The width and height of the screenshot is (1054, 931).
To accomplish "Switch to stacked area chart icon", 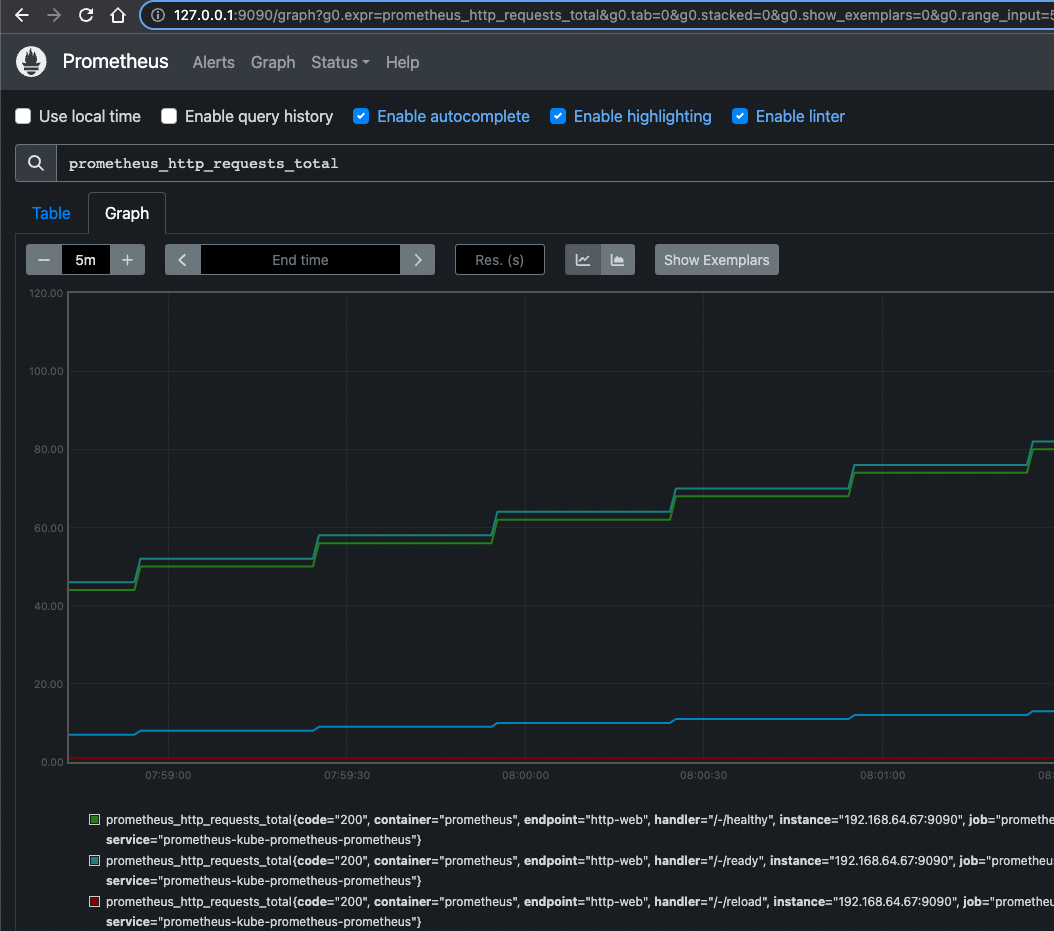I will pyautogui.click(x=618, y=260).
